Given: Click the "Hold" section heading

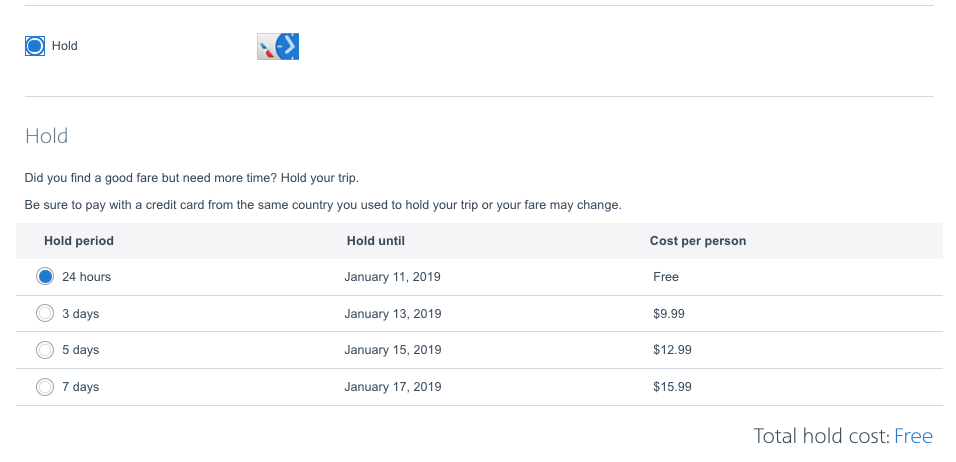Looking at the screenshot, I should pos(46,136).
